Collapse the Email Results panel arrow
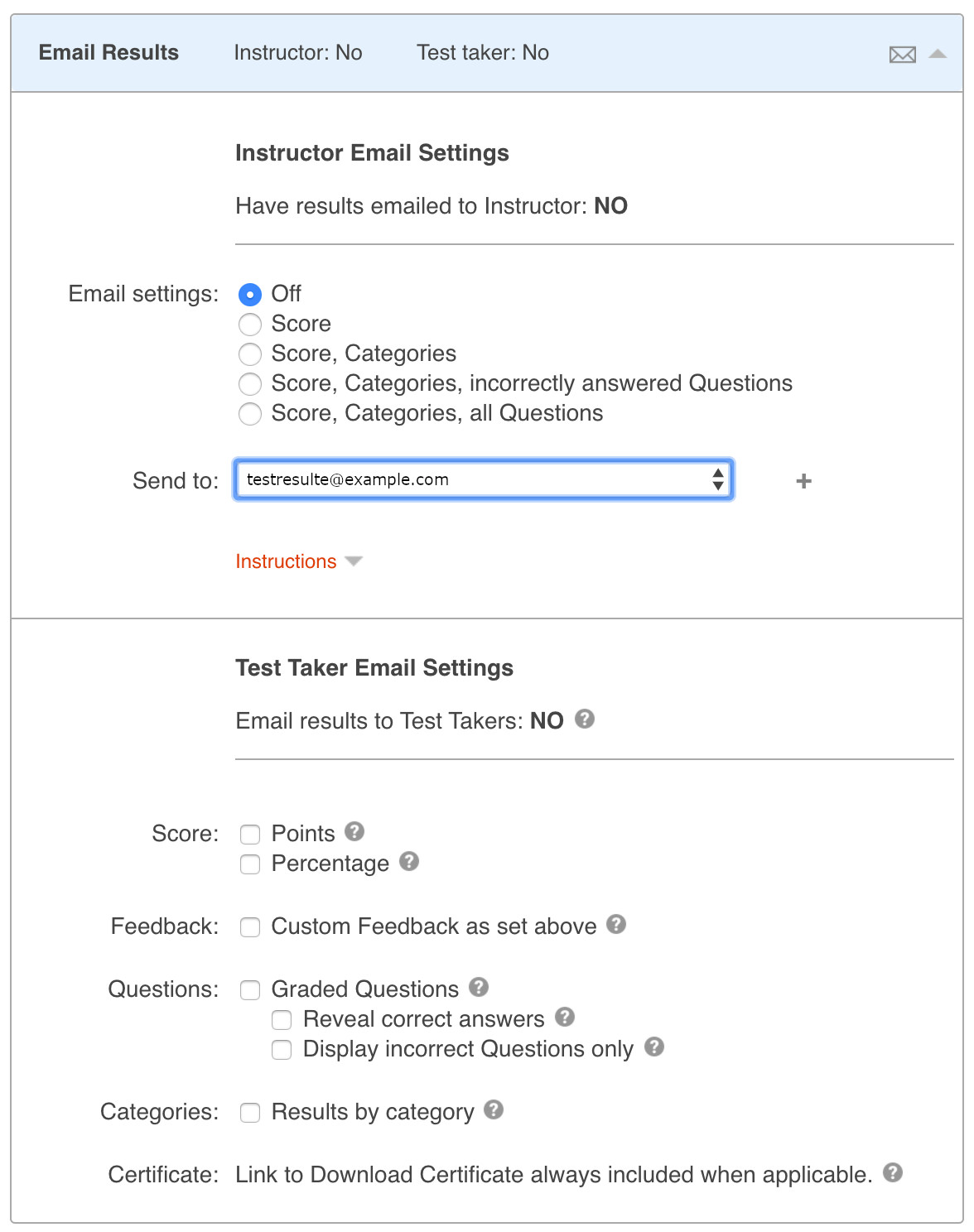Screen dimensions: 974x1232 (x=938, y=54)
